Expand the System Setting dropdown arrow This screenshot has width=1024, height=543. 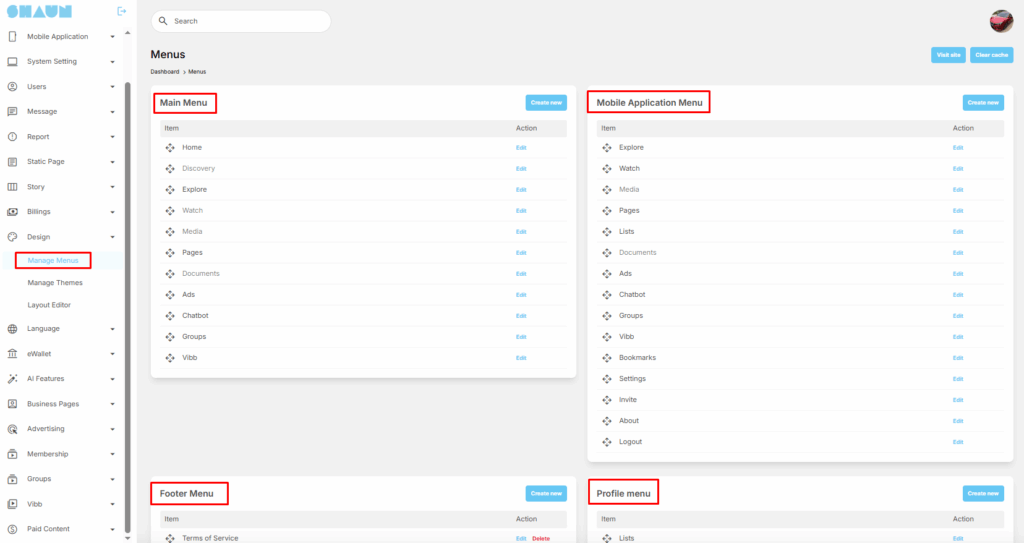point(112,62)
